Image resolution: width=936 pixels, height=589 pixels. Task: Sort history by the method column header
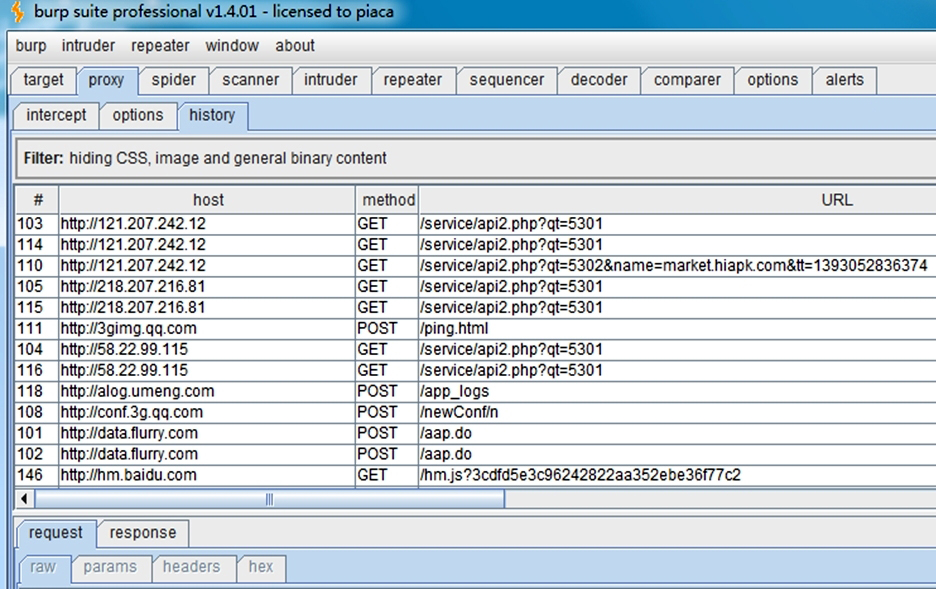(x=388, y=200)
